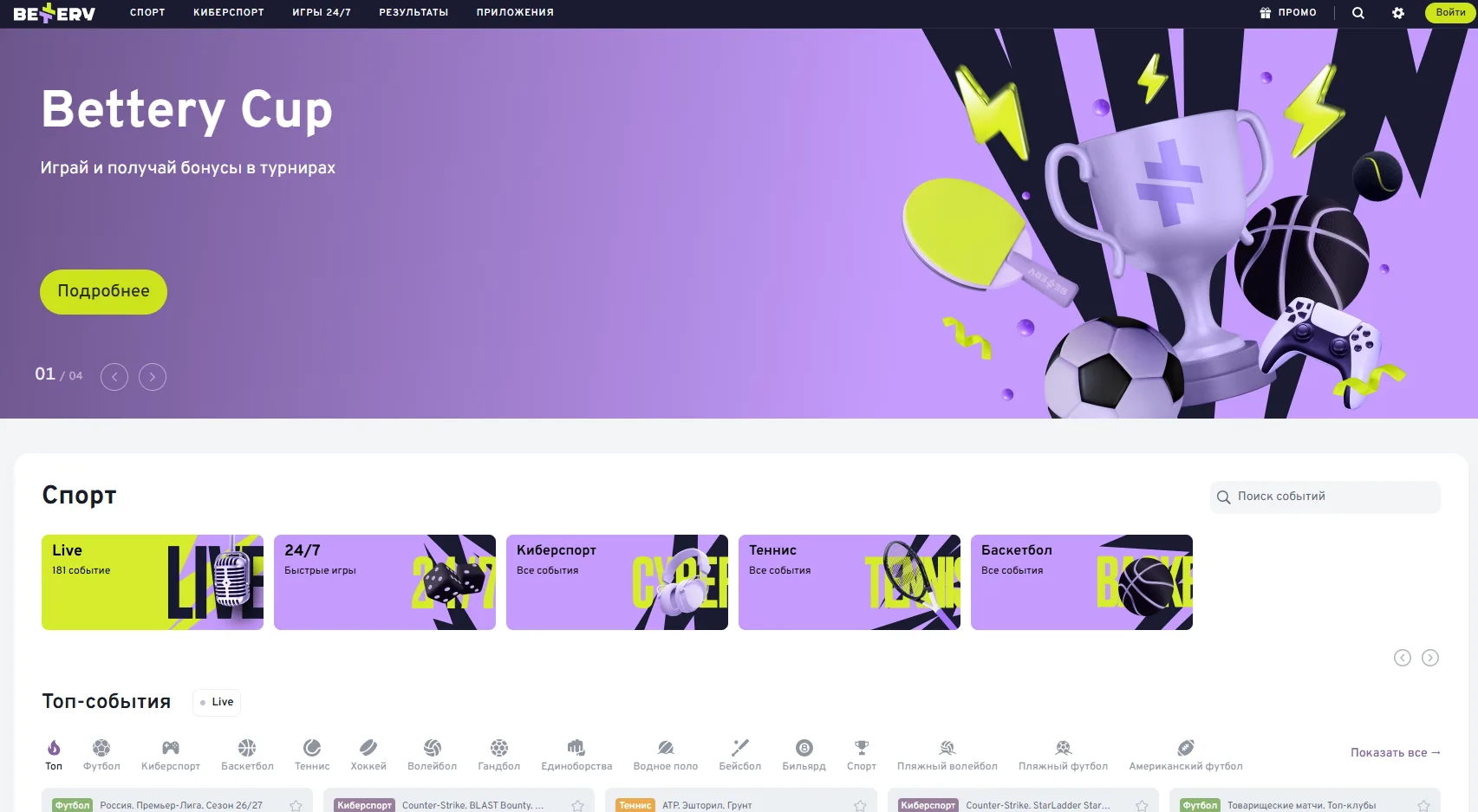Filter top events by Волейбол icon
This screenshot has height=812, width=1478.
coord(433,748)
